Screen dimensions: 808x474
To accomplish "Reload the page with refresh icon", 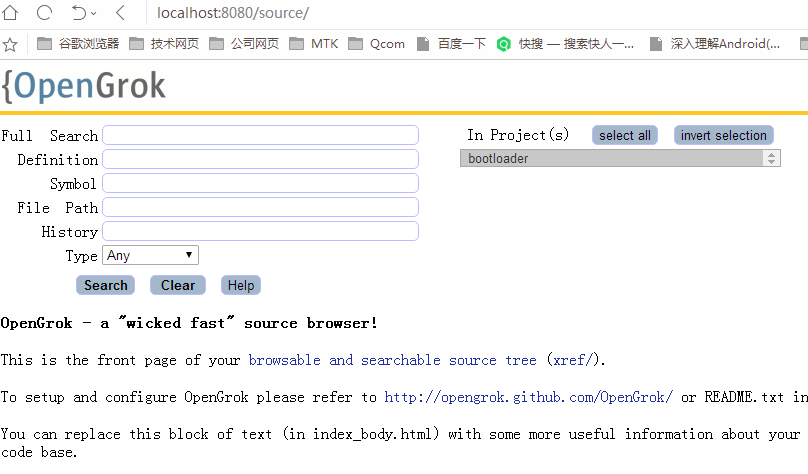I will [44, 12].
